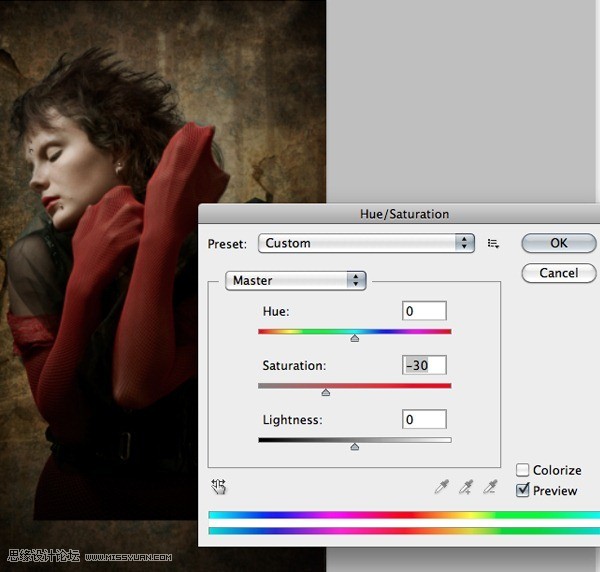Select the Add to Sample eyedropper
The image size is (600, 572).
pyautogui.click(x=466, y=487)
